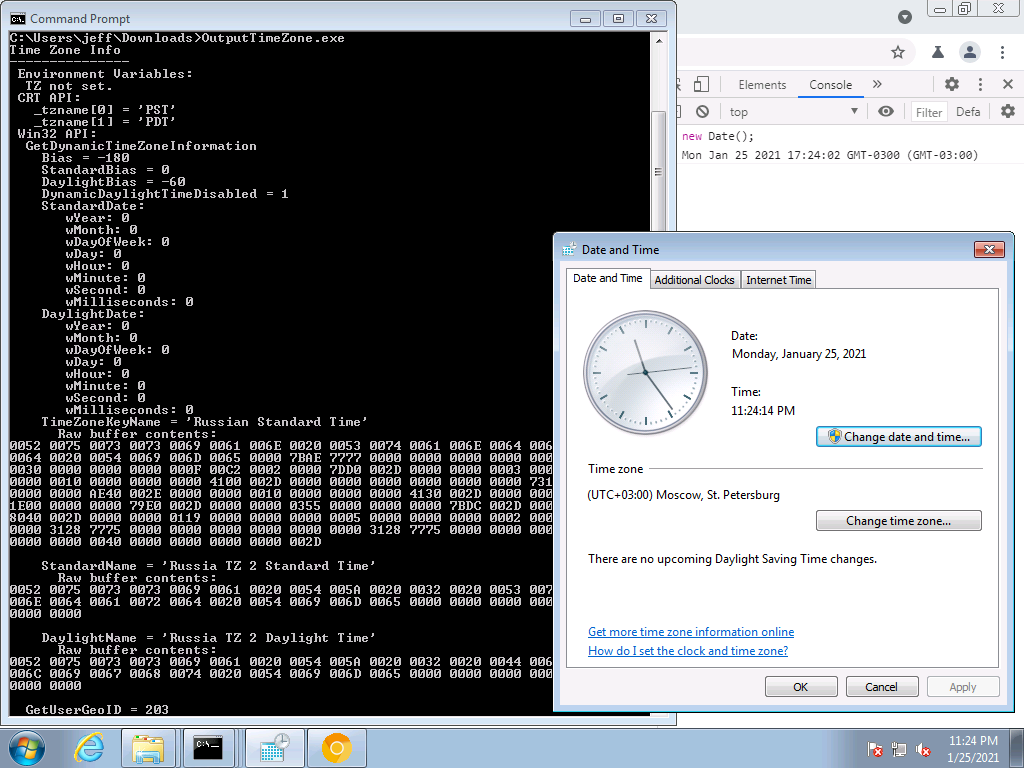
Task: Bookmark this page with the star icon
Action: pos(898,52)
